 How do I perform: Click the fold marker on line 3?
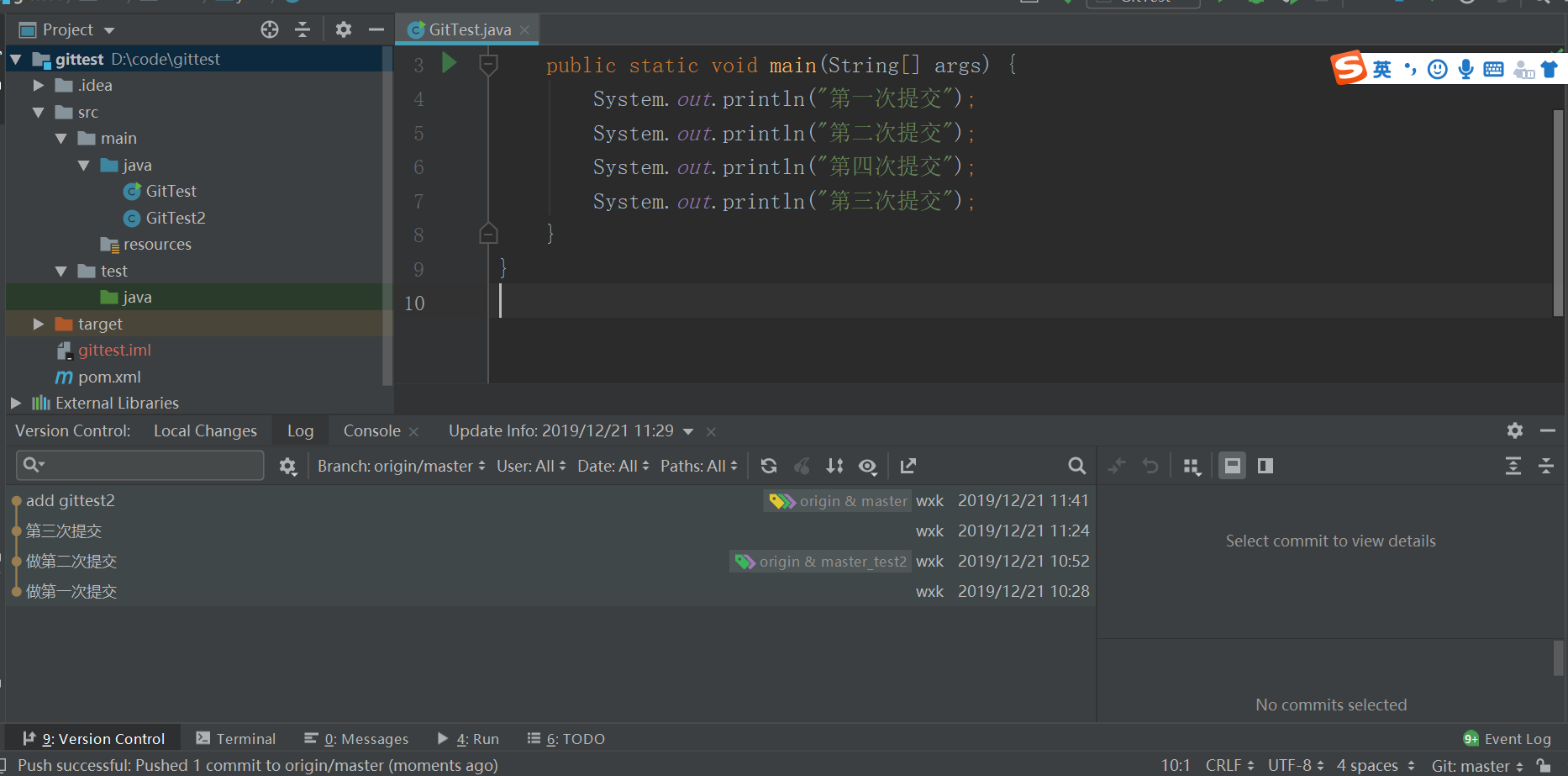coord(488,65)
